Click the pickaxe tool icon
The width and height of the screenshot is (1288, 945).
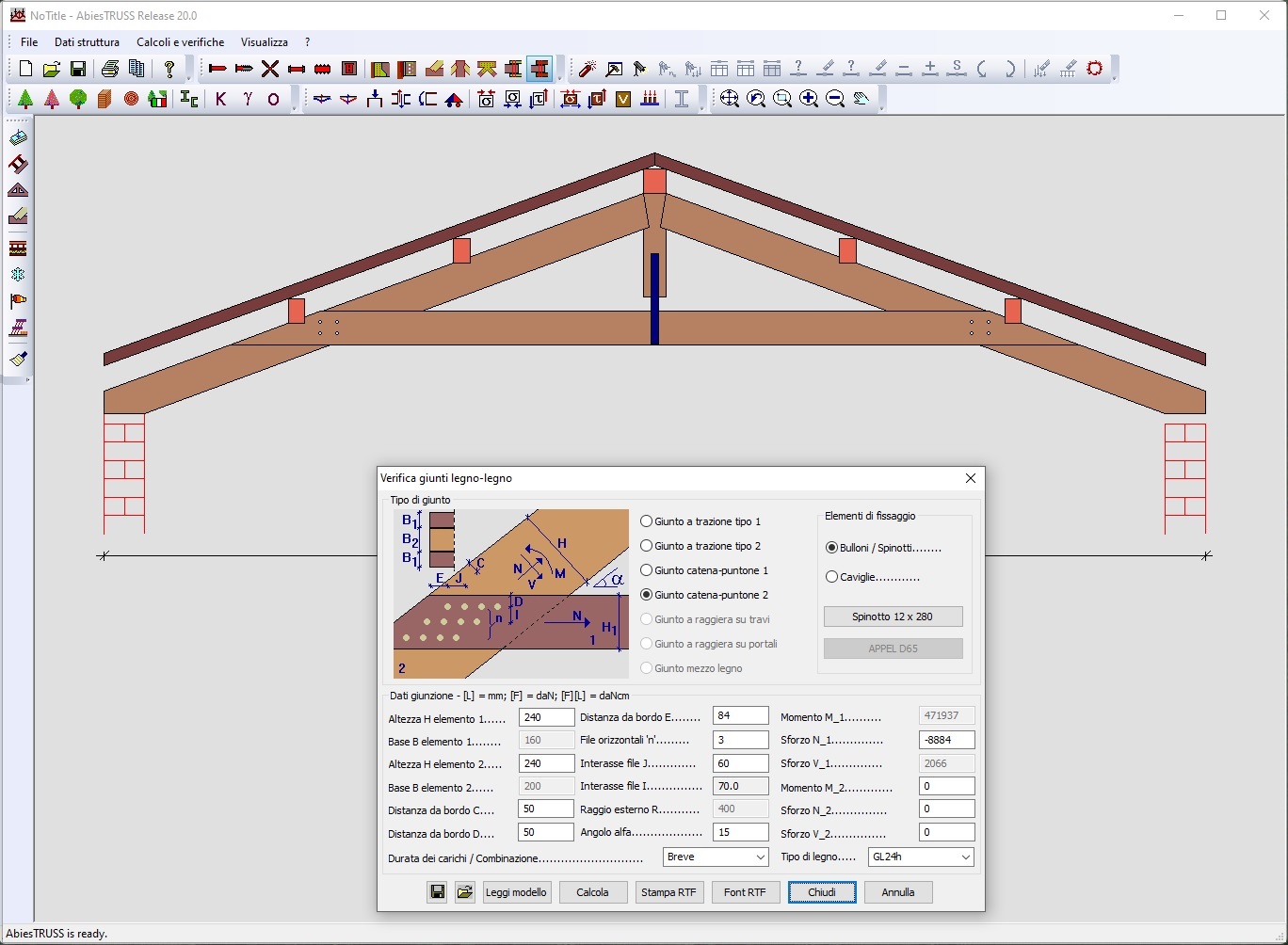coord(614,69)
